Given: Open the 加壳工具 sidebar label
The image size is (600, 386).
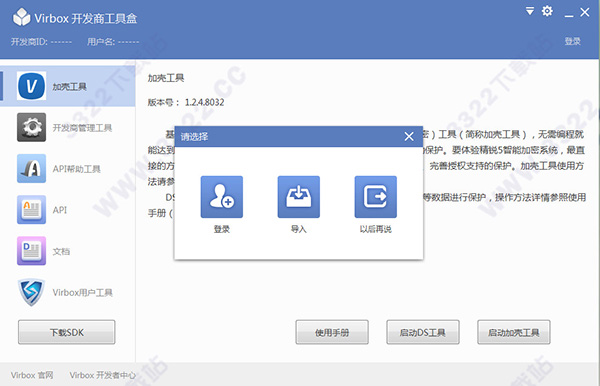Looking at the screenshot, I should [69, 87].
